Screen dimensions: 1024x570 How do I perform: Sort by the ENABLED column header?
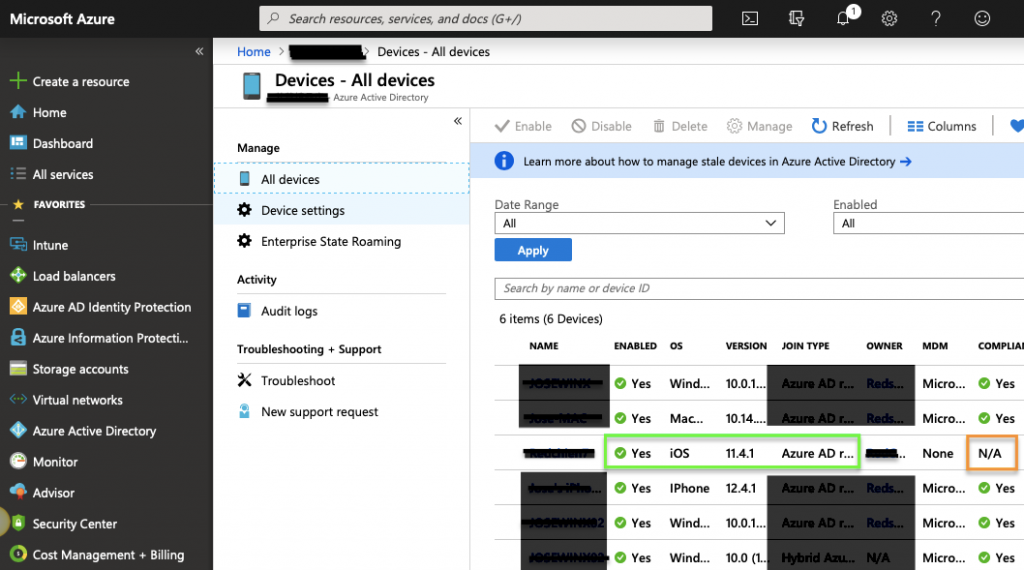point(635,346)
